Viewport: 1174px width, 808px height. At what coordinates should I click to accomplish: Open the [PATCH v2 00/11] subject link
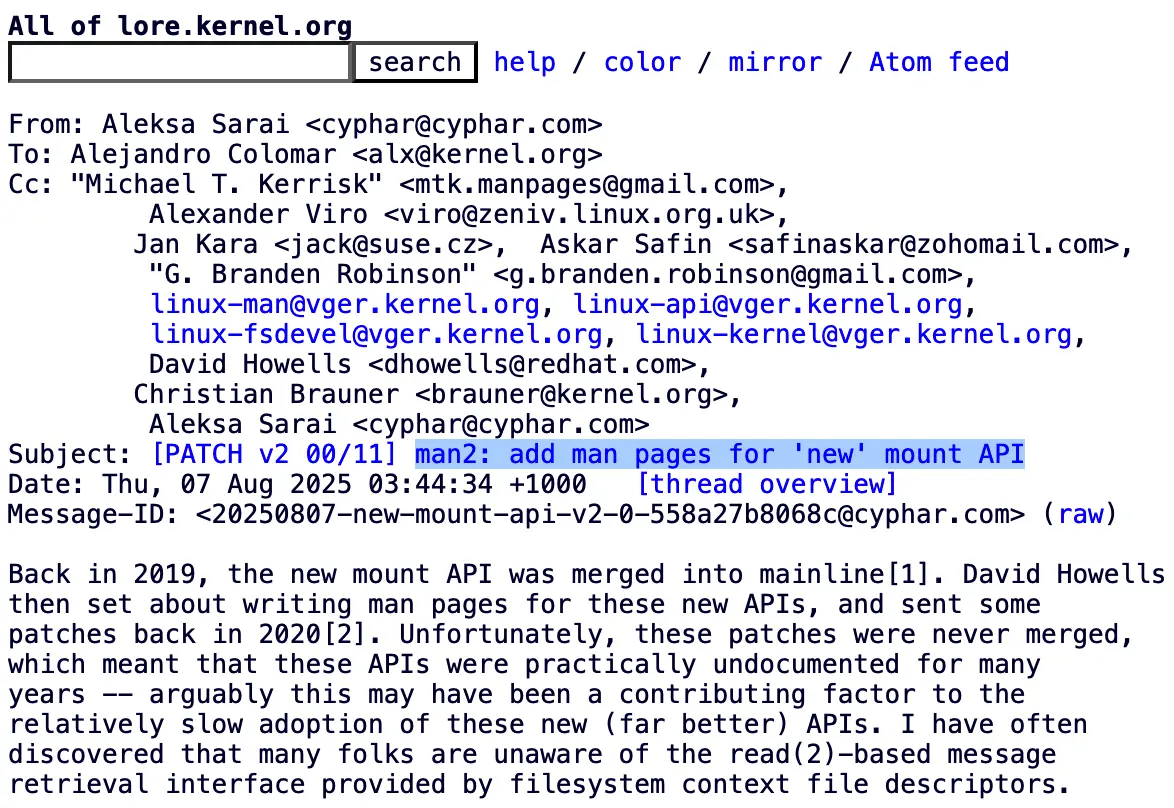pyautogui.click(x=274, y=455)
